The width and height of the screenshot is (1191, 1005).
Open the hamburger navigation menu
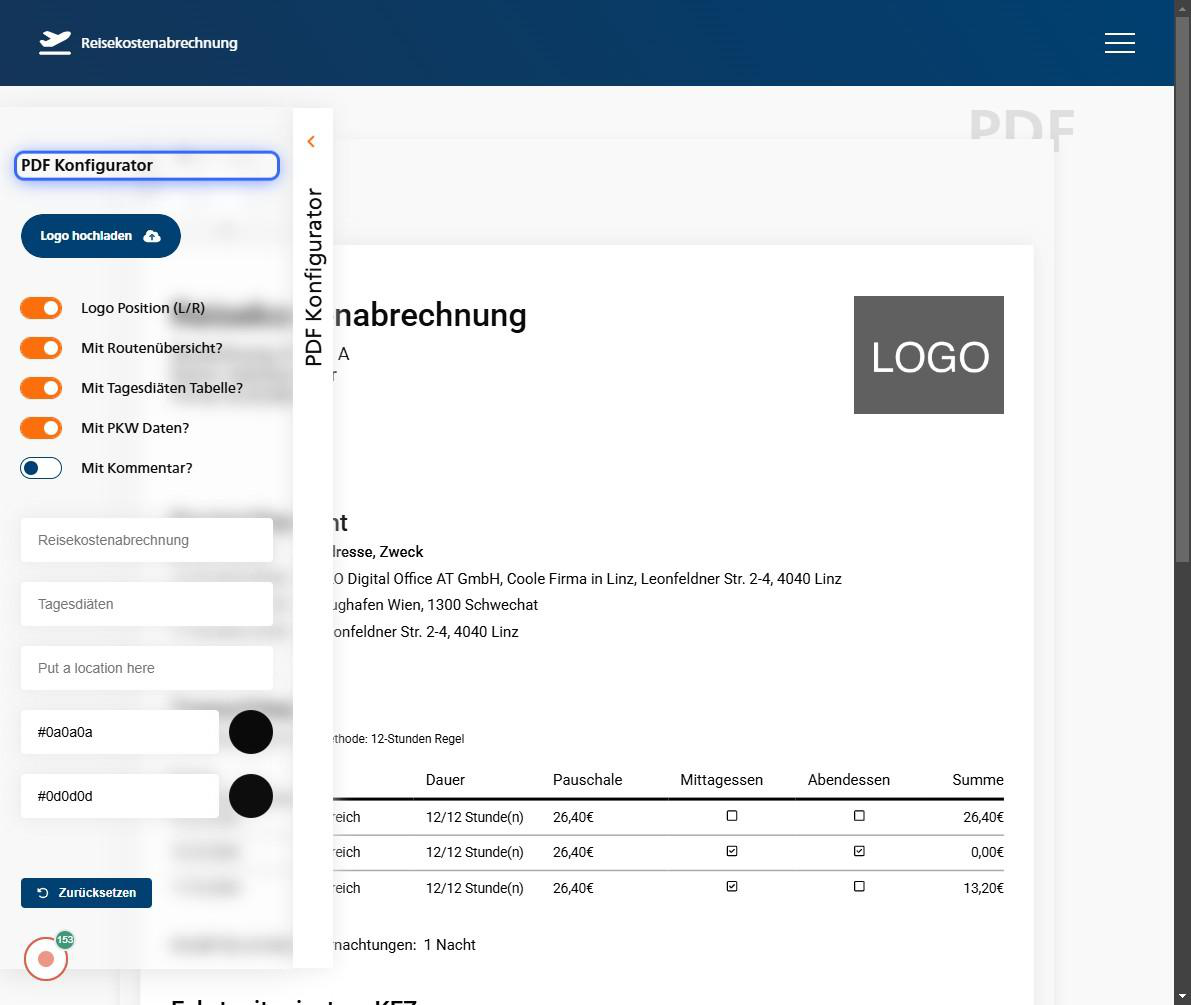click(1119, 43)
